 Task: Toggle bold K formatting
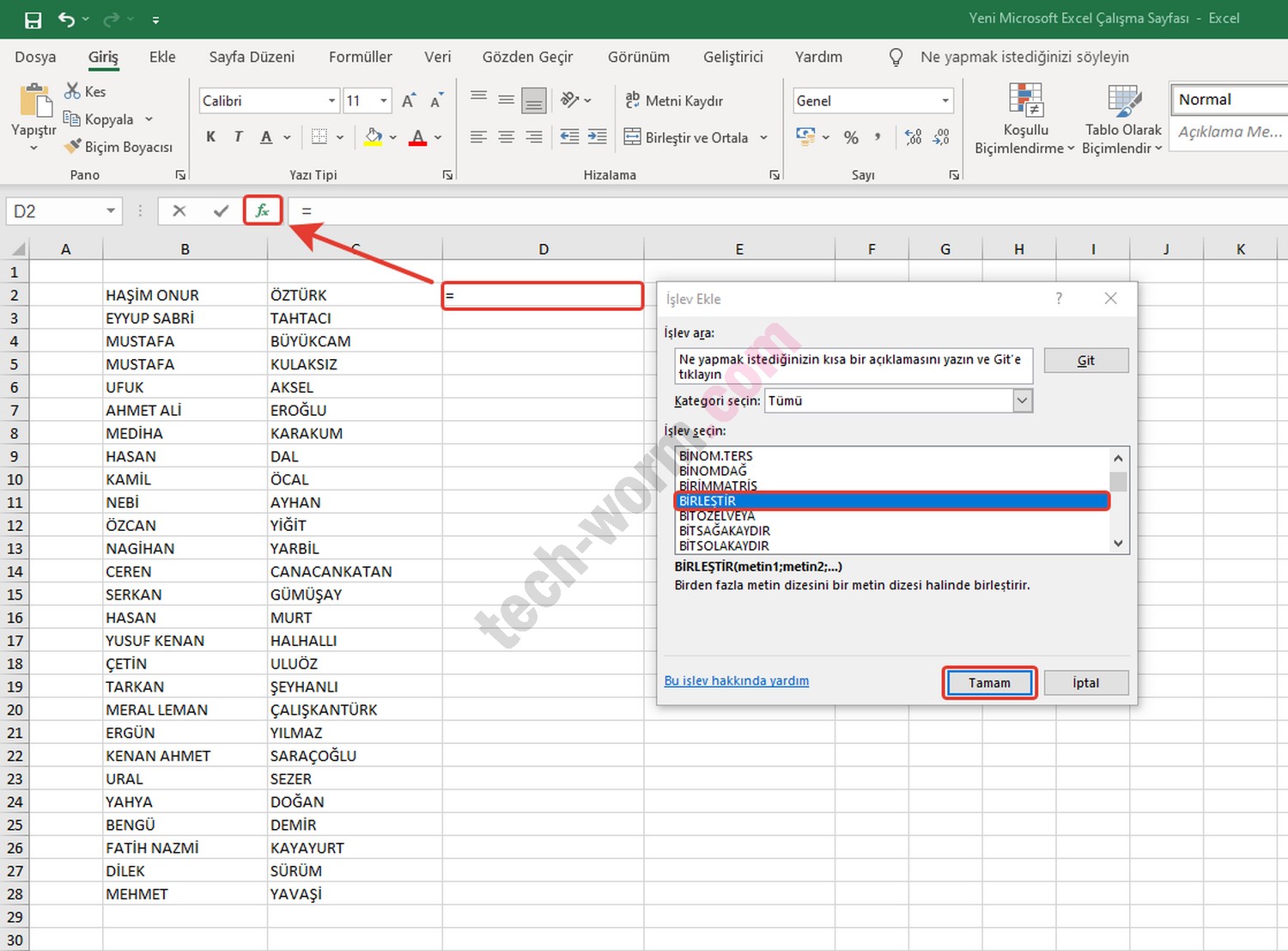click(x=211, y=137)
